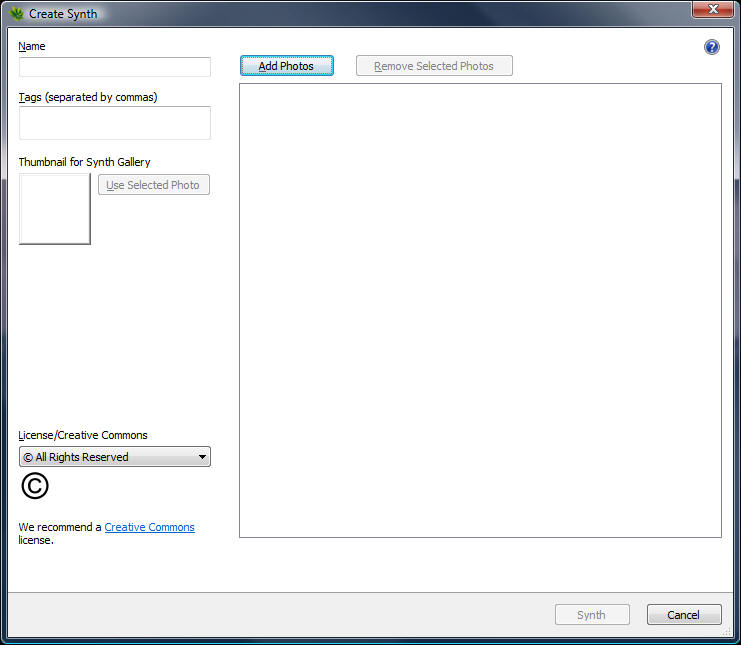The height and width of the screenshot is (645, 741).
Task: Click the copyright symbol icon
Action: coord(34,486)
